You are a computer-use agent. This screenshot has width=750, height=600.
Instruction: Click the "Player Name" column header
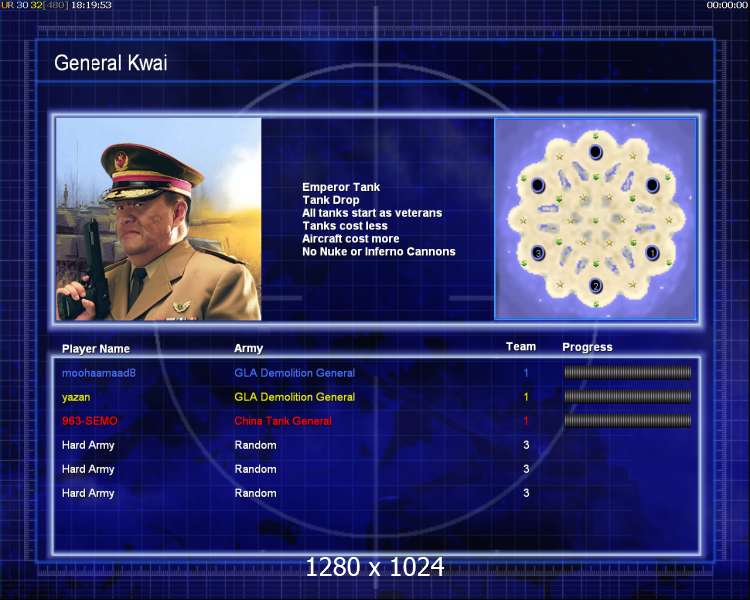point(96,349)
